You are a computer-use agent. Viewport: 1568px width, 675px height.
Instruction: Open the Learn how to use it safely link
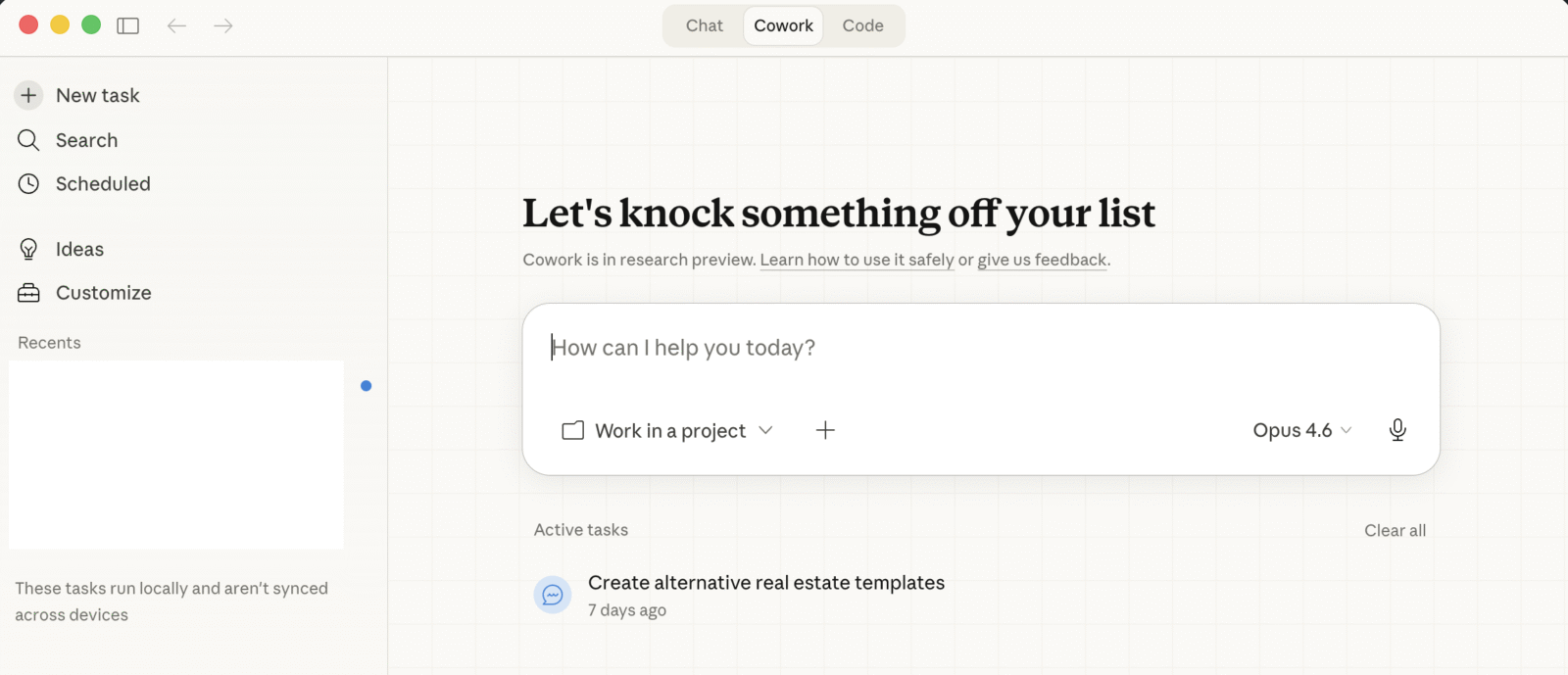click(x=857, y=260)
